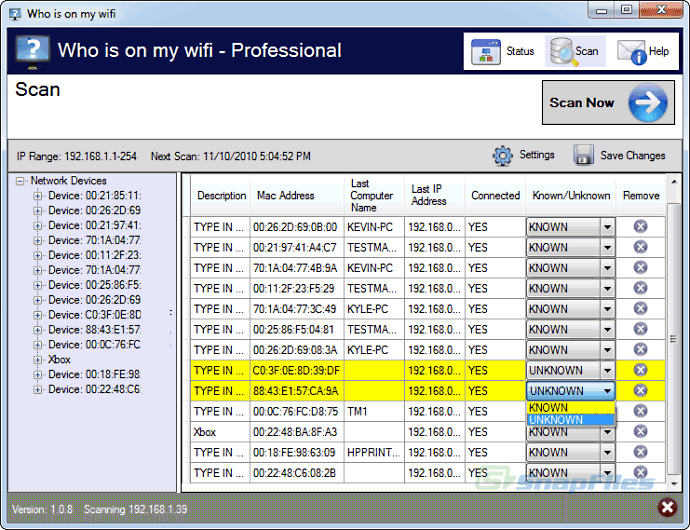Remove device 70:1A:04:77:4B:9A

coord(640,268)
